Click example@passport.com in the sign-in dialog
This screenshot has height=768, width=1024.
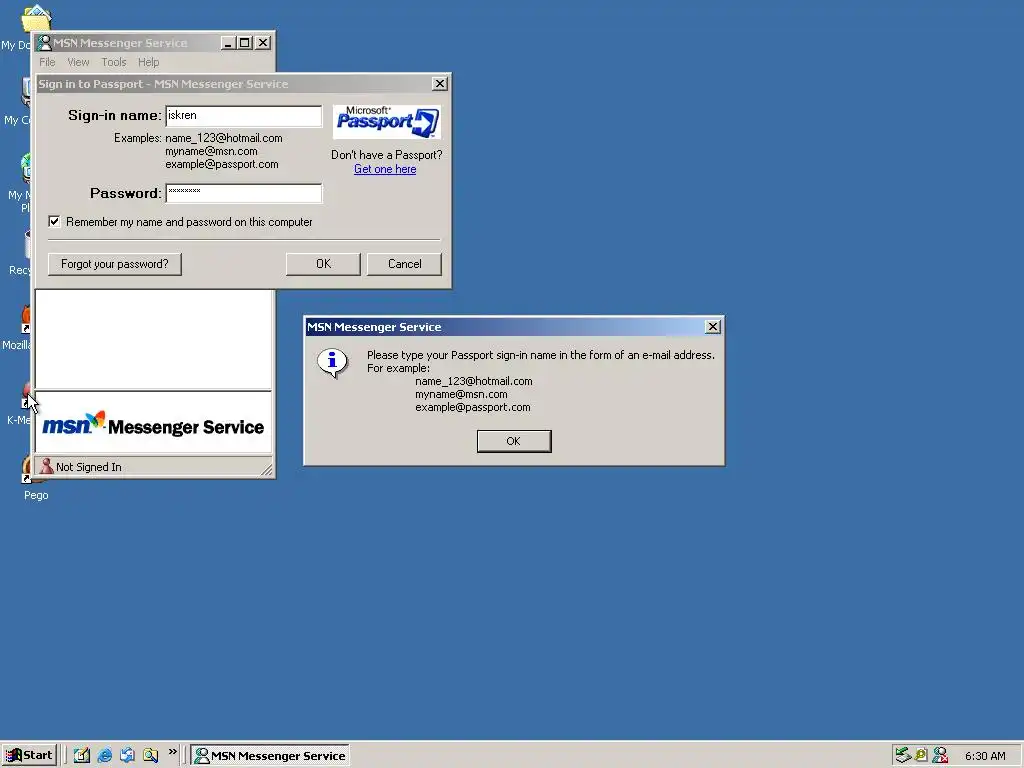click(x=221, y=165)
